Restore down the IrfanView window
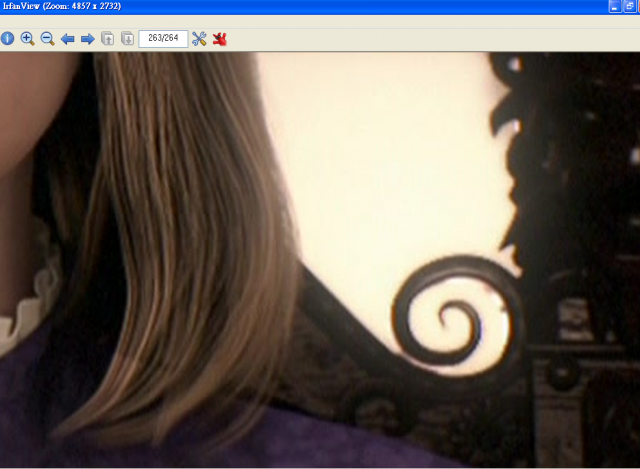640x469 pixels. (629, 7)
